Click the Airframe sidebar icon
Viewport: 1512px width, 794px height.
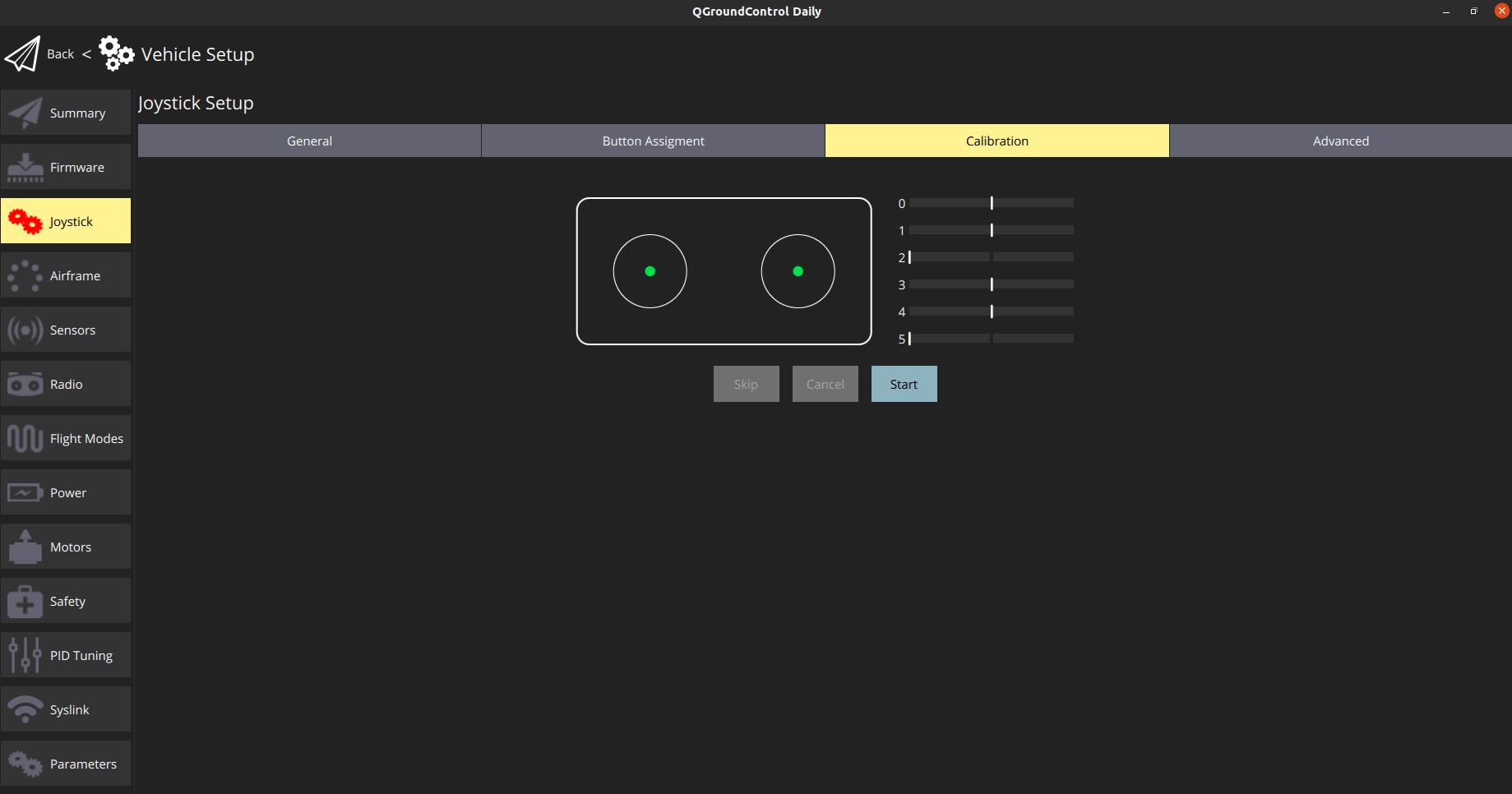point(24,275)
